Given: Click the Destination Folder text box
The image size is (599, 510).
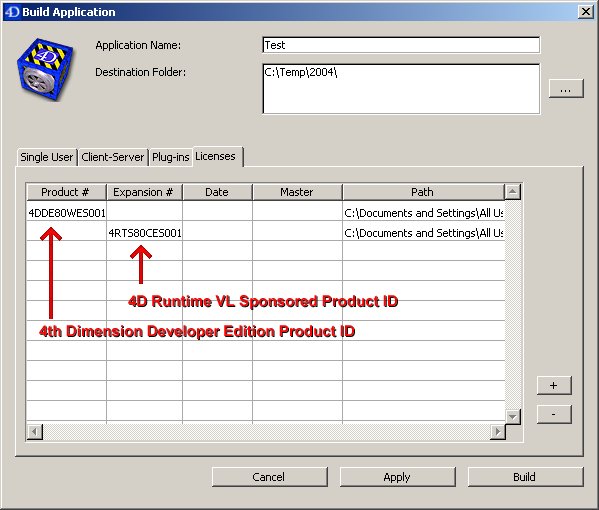Looking at the screenshot, I should [401, 89].
